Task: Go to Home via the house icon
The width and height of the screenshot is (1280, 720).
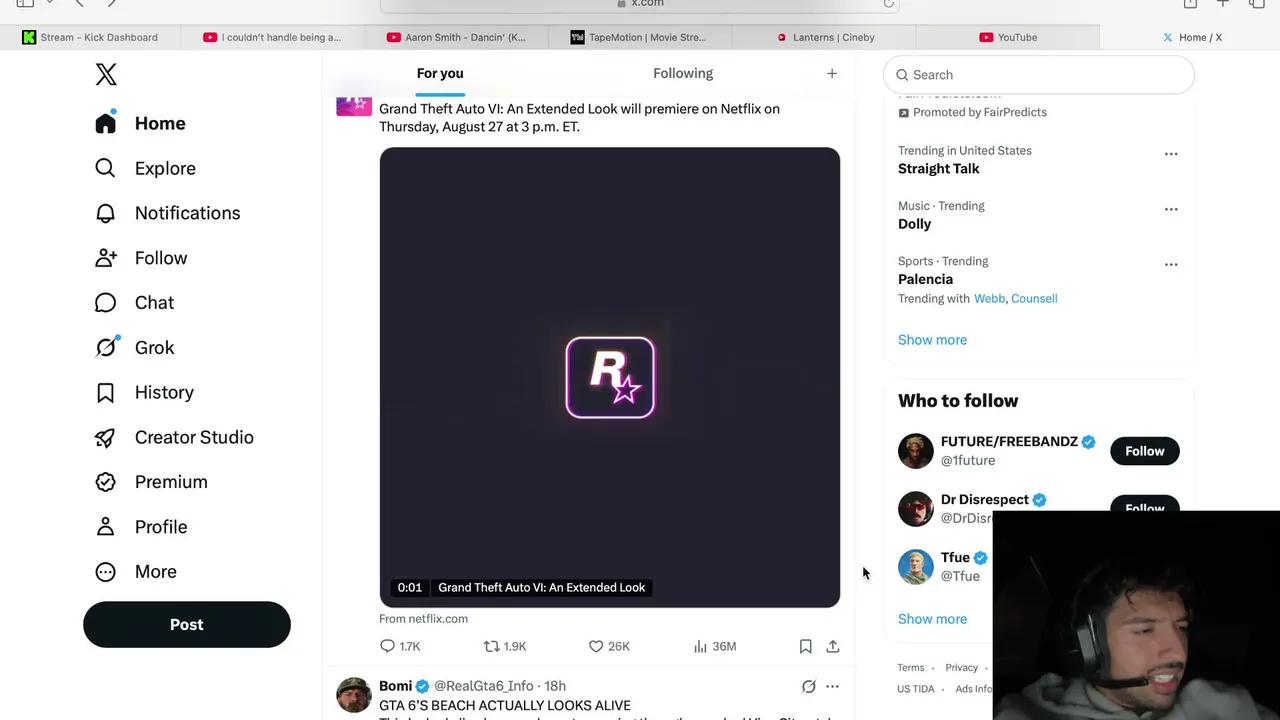Action: [x=105, y=123]
